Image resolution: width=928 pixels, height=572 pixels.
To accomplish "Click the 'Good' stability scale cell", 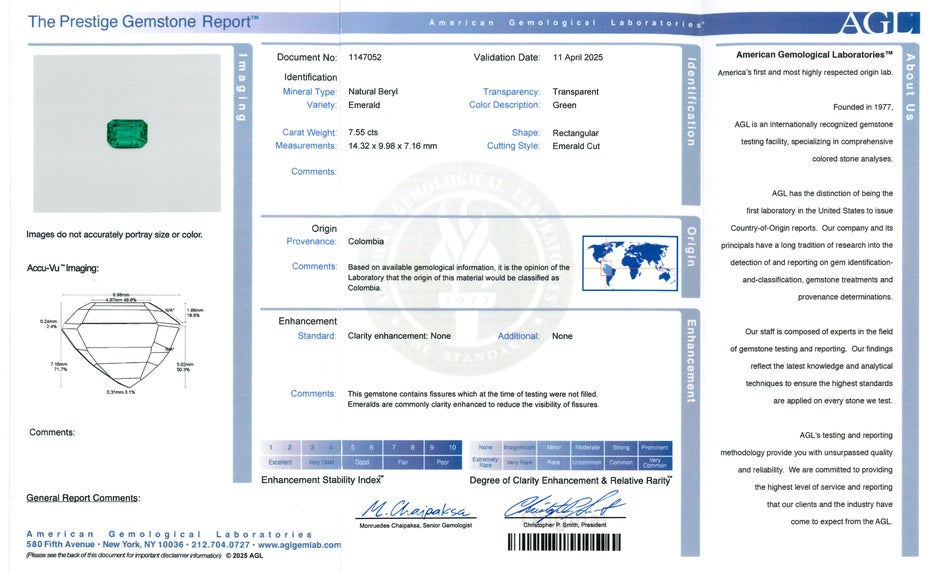I will click(x=362, y=462).
